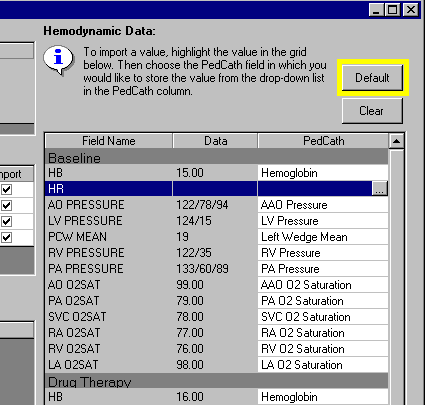This screenshot has width=425, height=405.
Task: Click the blue information balloon icon
Action: [x=58, y=60]
